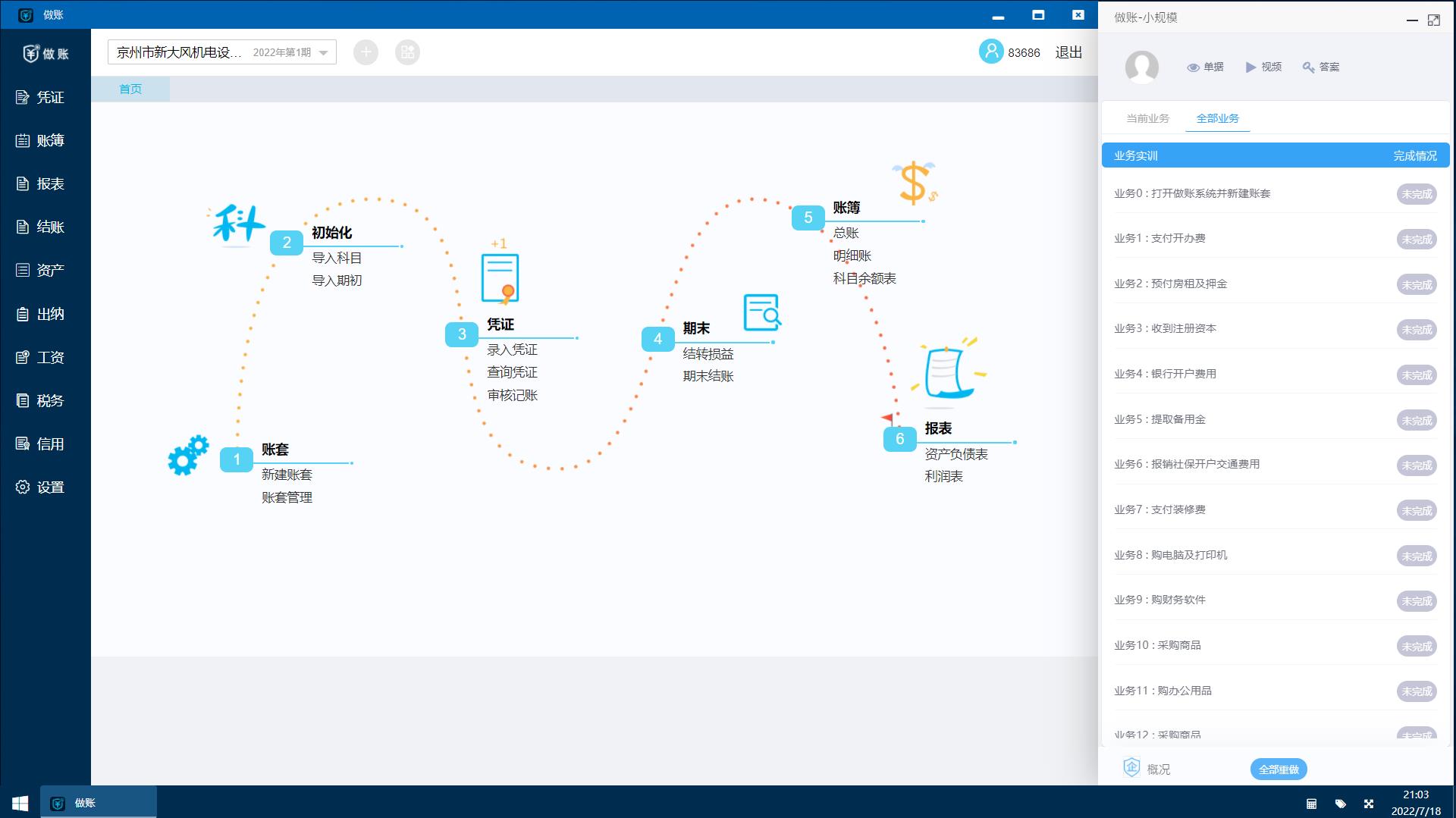Click the voucher certificate icon with +1

tap(500, 271)
